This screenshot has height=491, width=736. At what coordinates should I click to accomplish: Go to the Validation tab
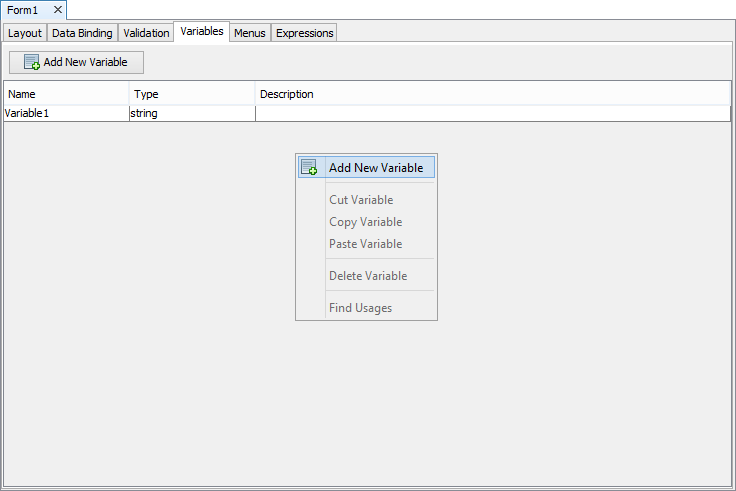pyautogui.click(x=146, y=33)
